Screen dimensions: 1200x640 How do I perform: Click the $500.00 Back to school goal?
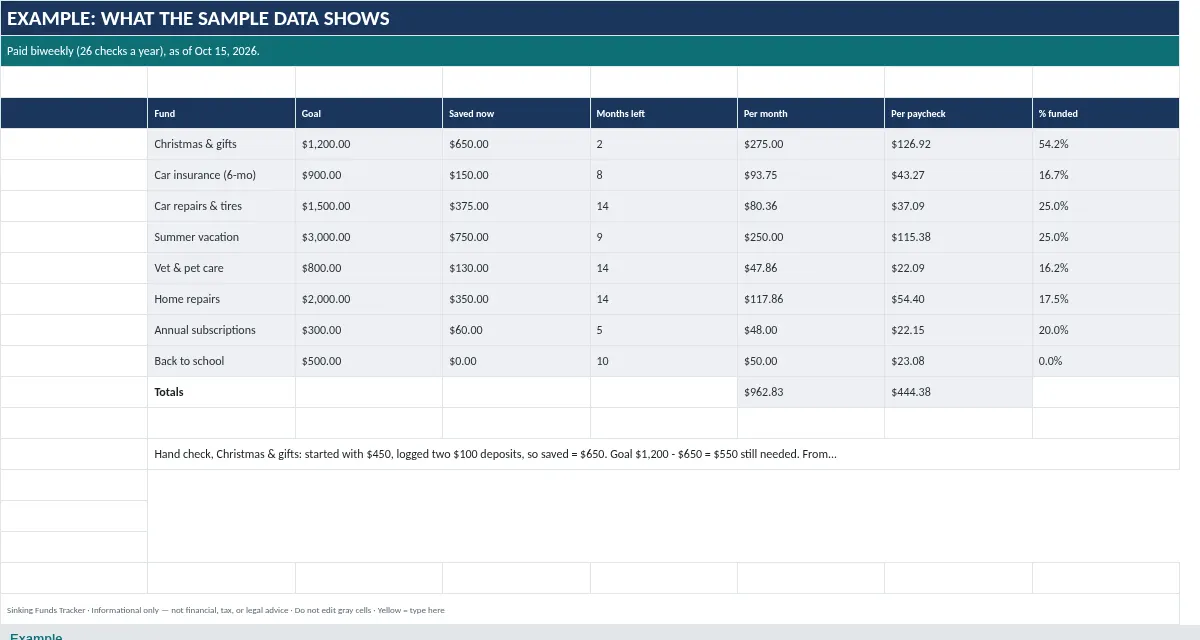click(369, 361)
